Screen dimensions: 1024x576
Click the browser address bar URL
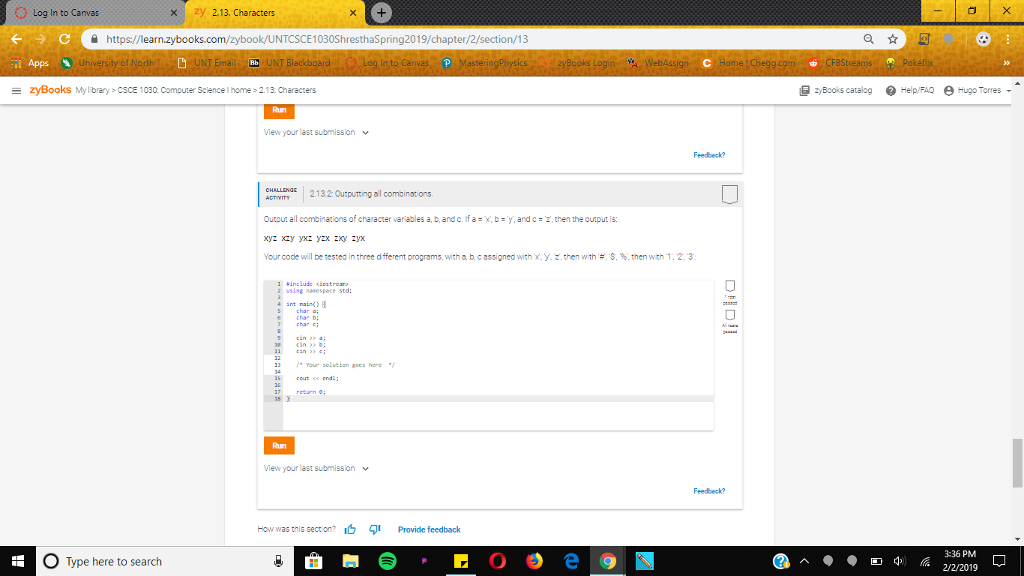click(317, 39)
